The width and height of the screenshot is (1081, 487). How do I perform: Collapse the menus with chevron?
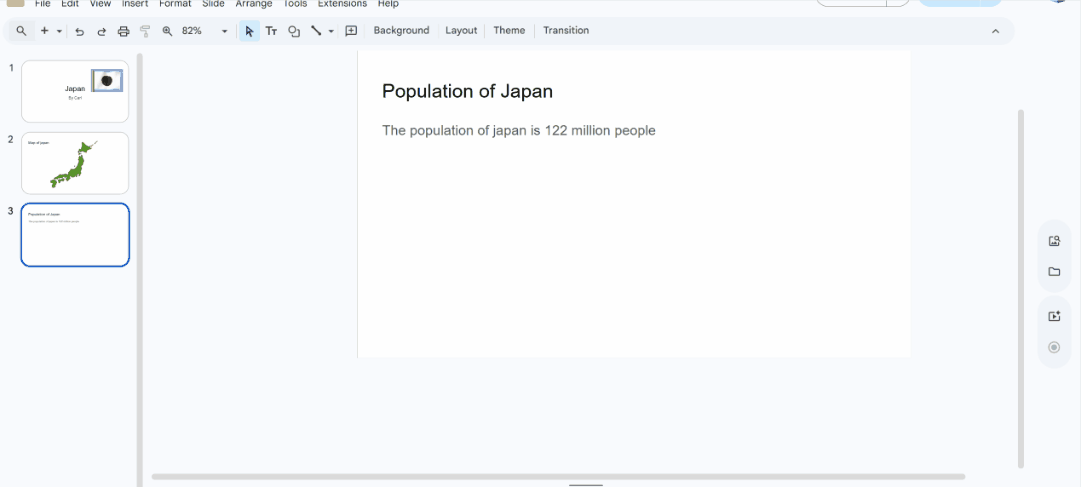pyautogui.click(x=996, y=31)
